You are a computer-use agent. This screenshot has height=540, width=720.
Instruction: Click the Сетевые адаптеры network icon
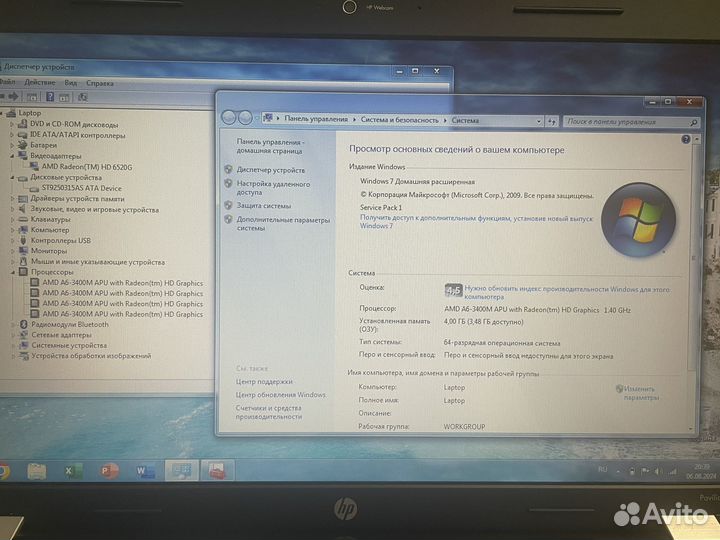point(23,335)
